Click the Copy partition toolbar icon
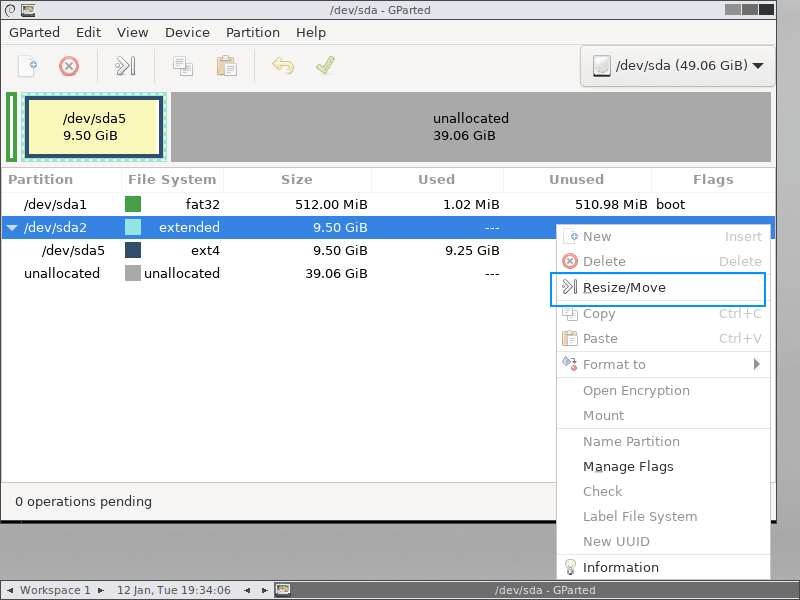Viewport: 800px width, 600px height. pyautogui.click(x=183, y=66)
